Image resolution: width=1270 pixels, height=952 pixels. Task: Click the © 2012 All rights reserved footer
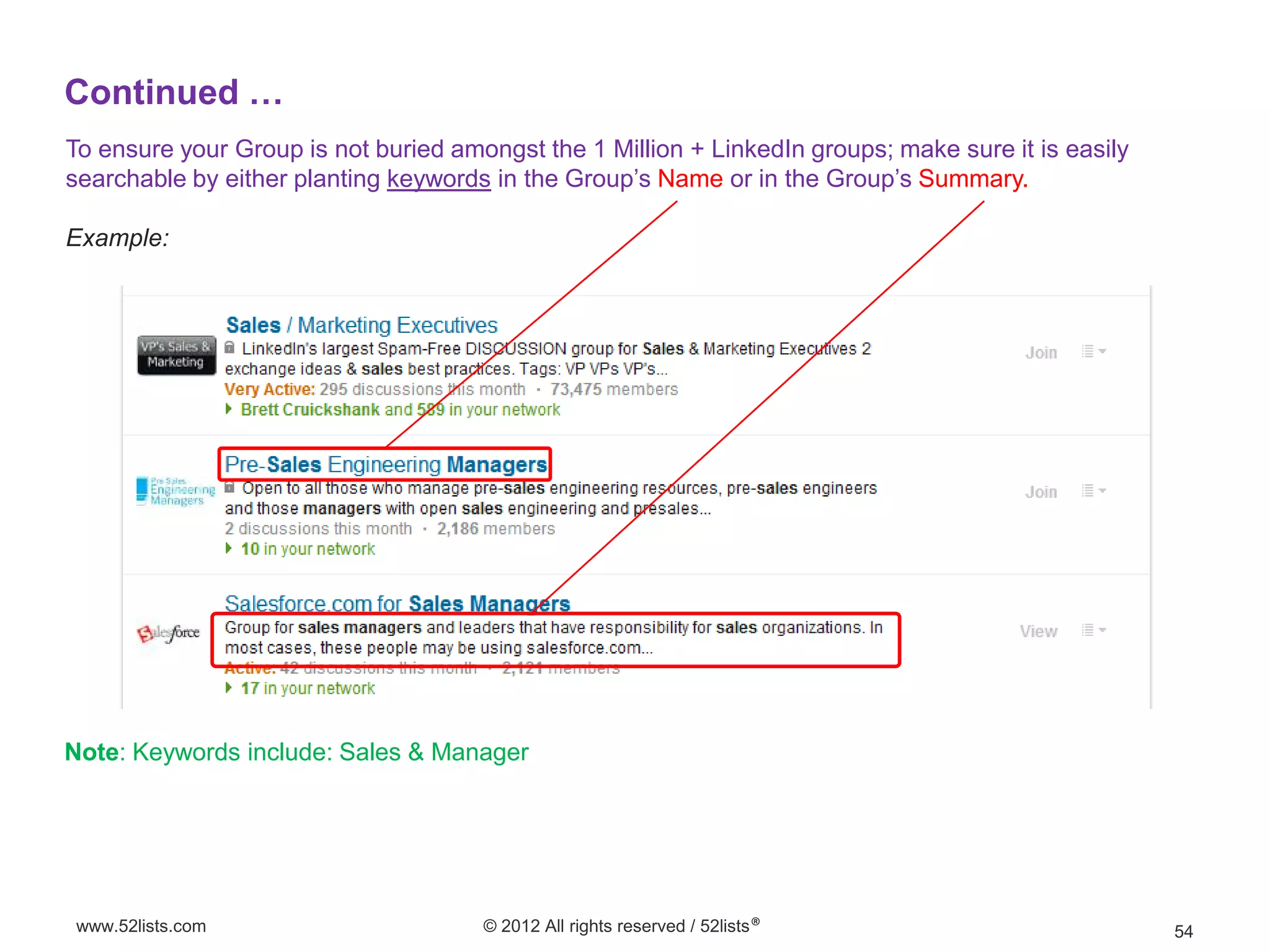(621, 925)
